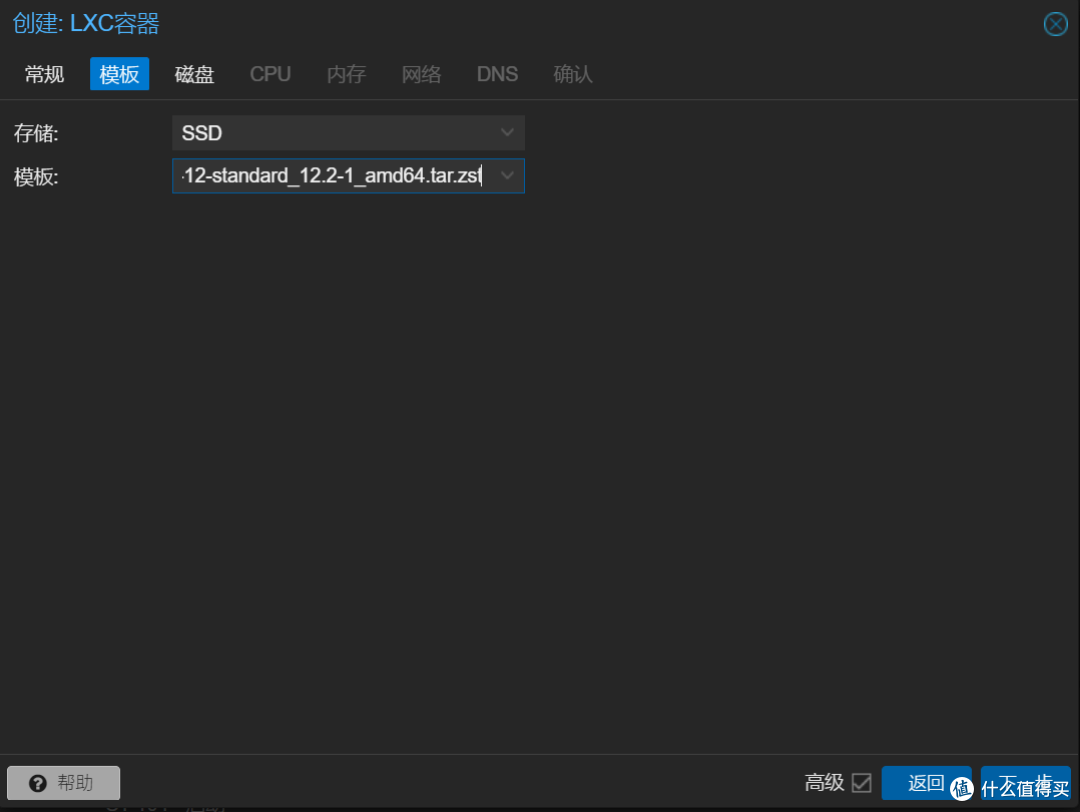Switch to the 常规 tab
Screen dimensions: 1080x812
pyautogui.click(x=44, y=73)
